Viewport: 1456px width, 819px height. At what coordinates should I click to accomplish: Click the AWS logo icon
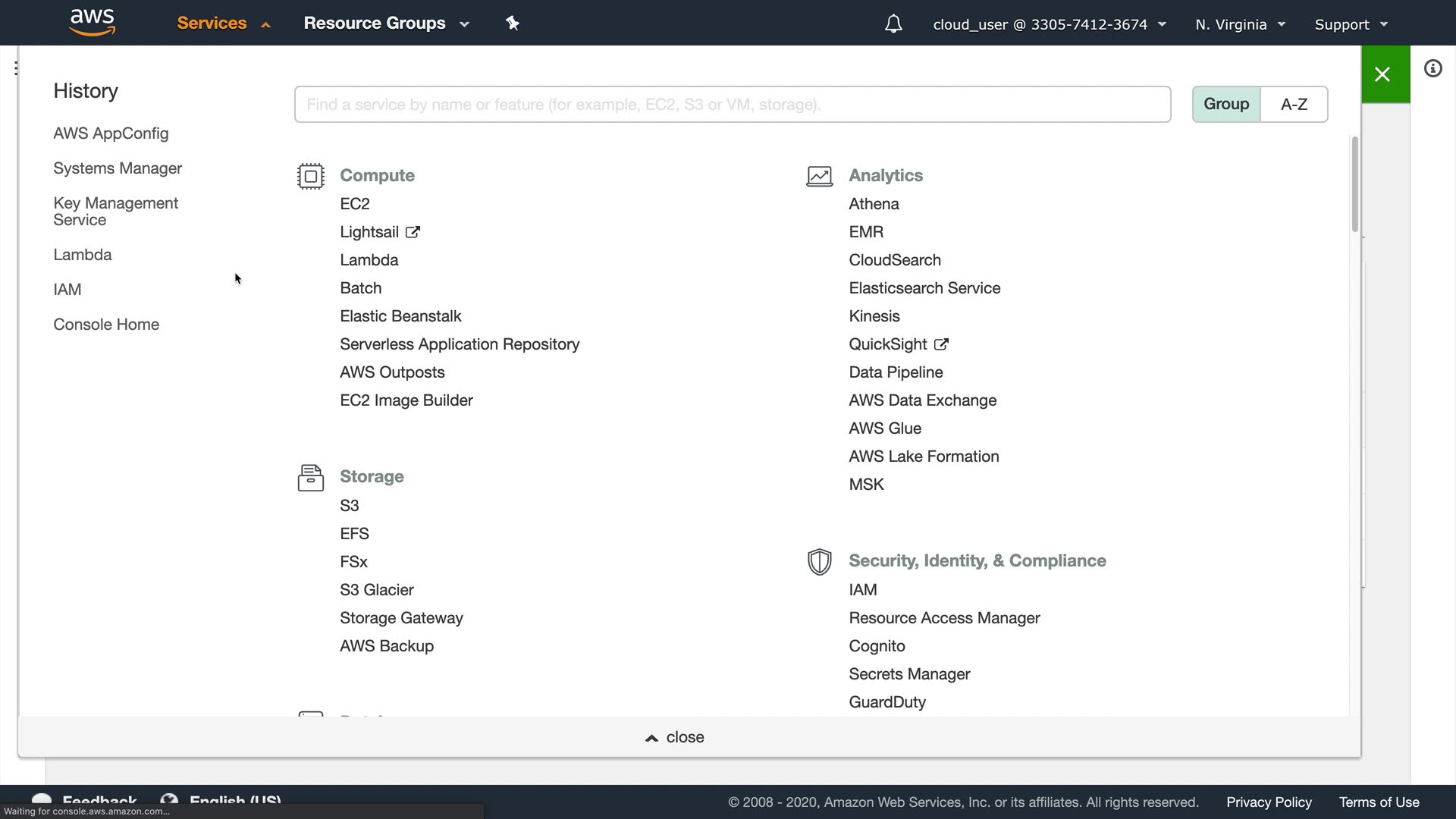click(92, 23)
